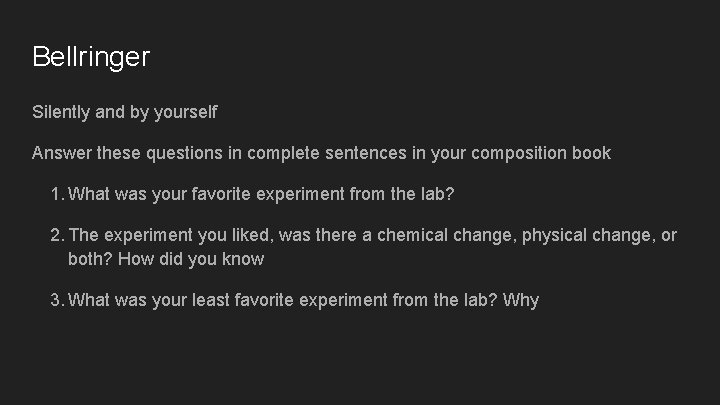Click the number 1 list marker
Screen dimensions: 720x405
pyautogui.click(x=57, y=194)
